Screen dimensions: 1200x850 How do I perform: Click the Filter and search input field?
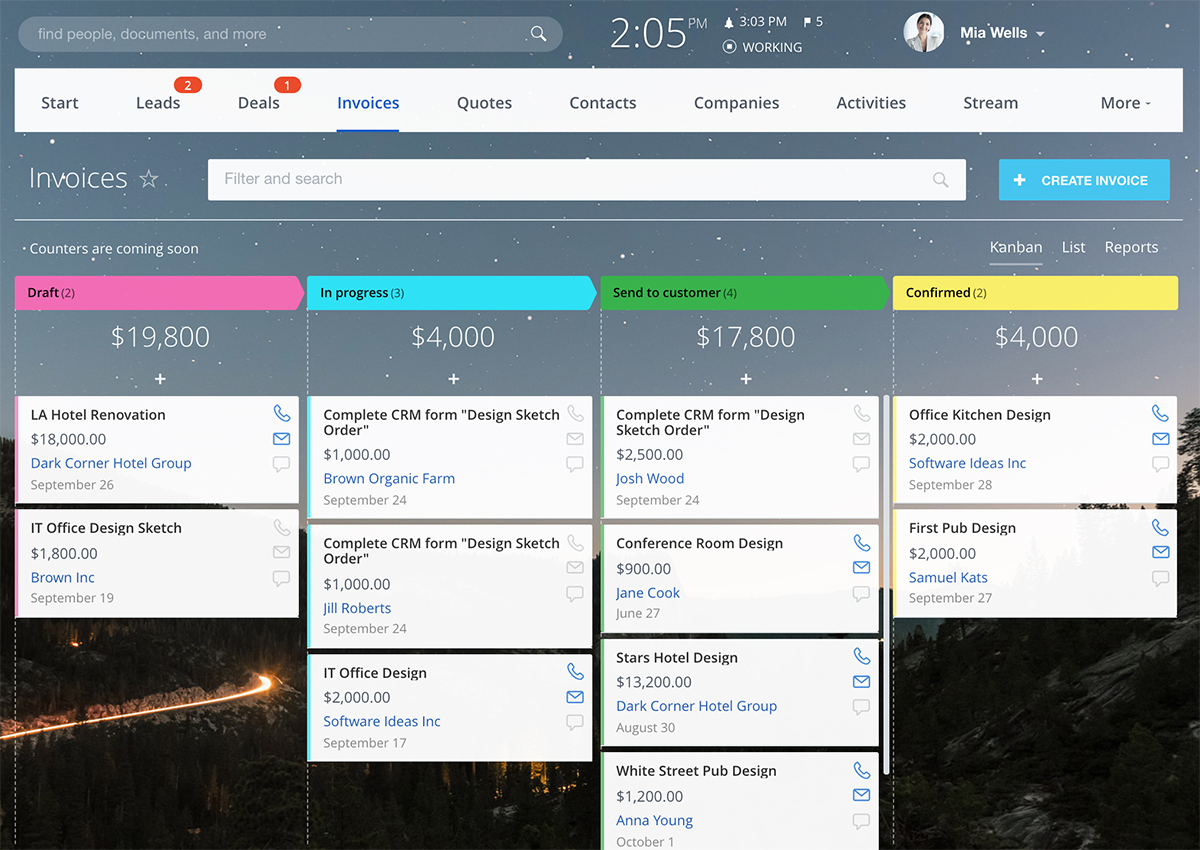(570, 179)
